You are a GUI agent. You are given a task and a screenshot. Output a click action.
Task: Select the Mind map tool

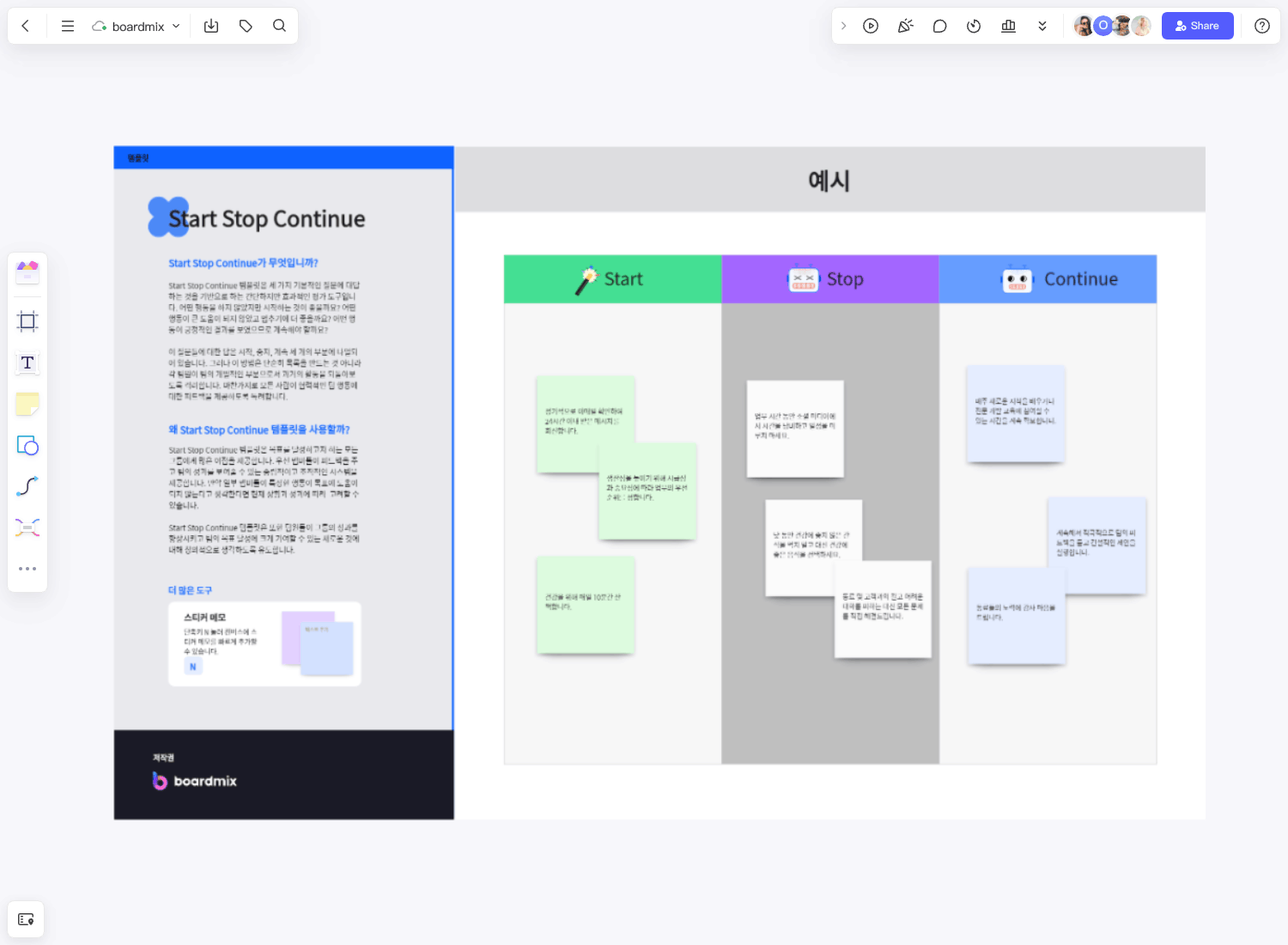click(x=27, y=527)
